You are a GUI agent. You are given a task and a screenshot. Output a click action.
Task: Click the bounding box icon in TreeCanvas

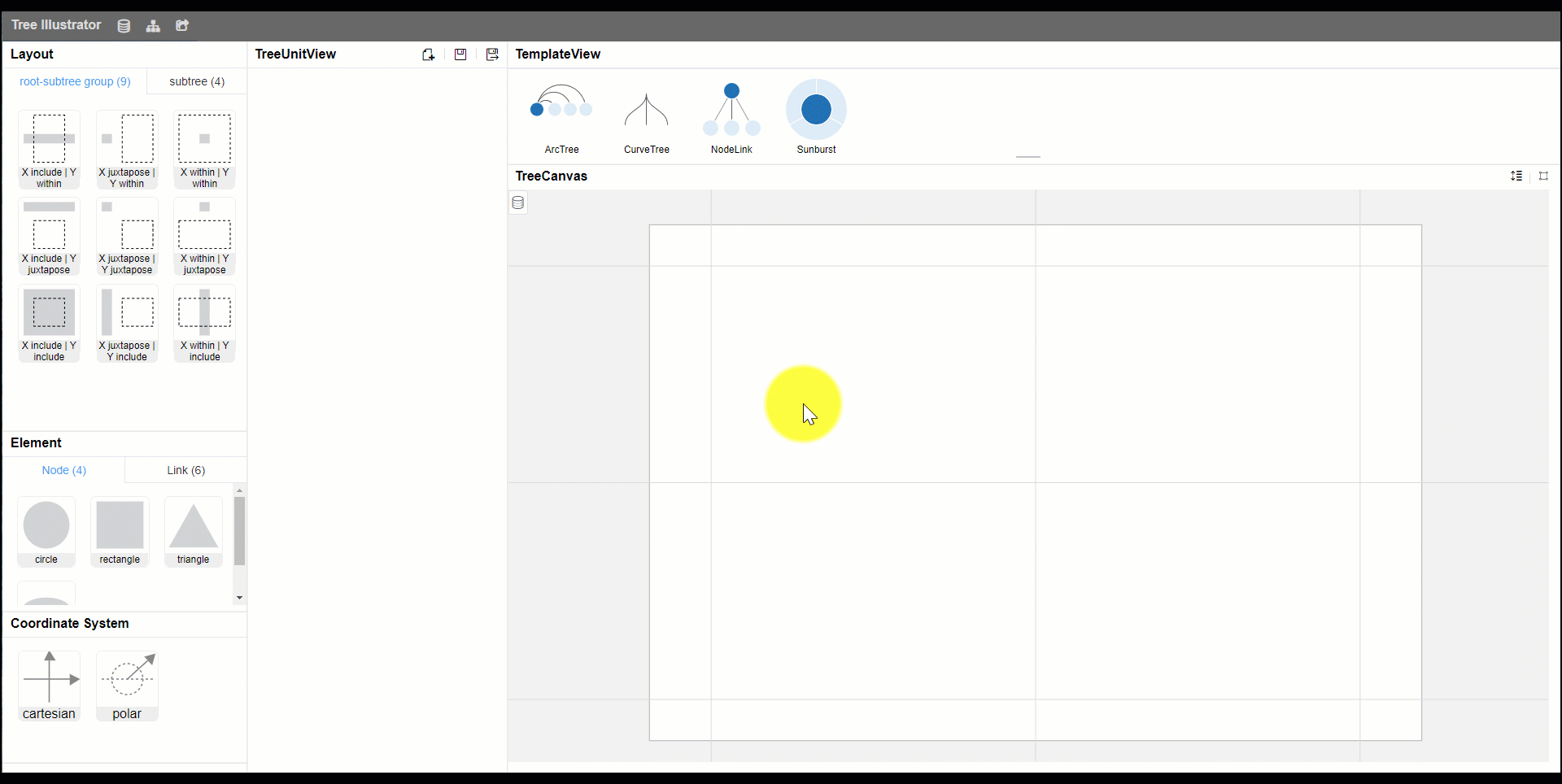point(1543,176)
